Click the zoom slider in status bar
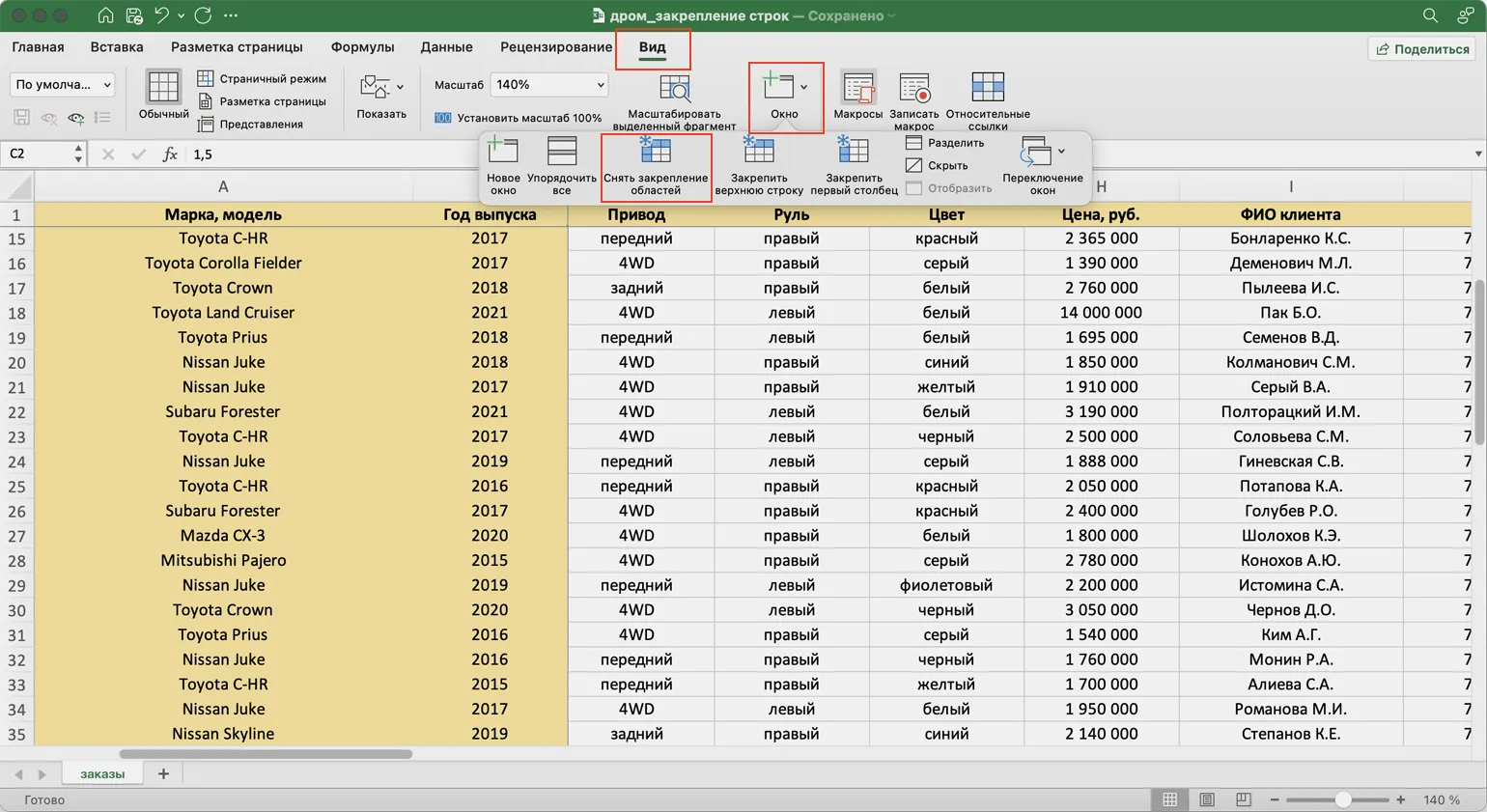1487x812 pixels. [x=1342, y=799]
